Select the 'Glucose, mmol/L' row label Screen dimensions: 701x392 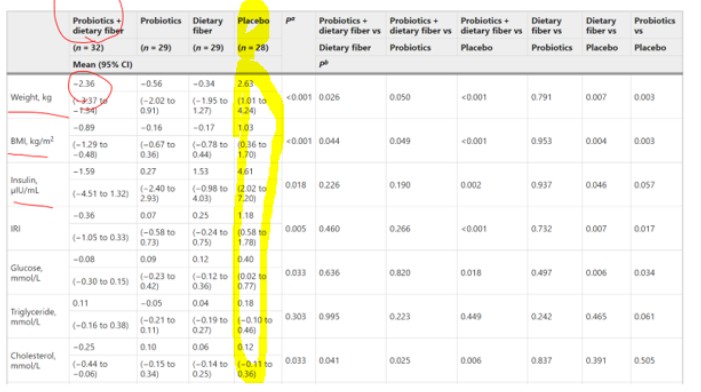[26, 273]
